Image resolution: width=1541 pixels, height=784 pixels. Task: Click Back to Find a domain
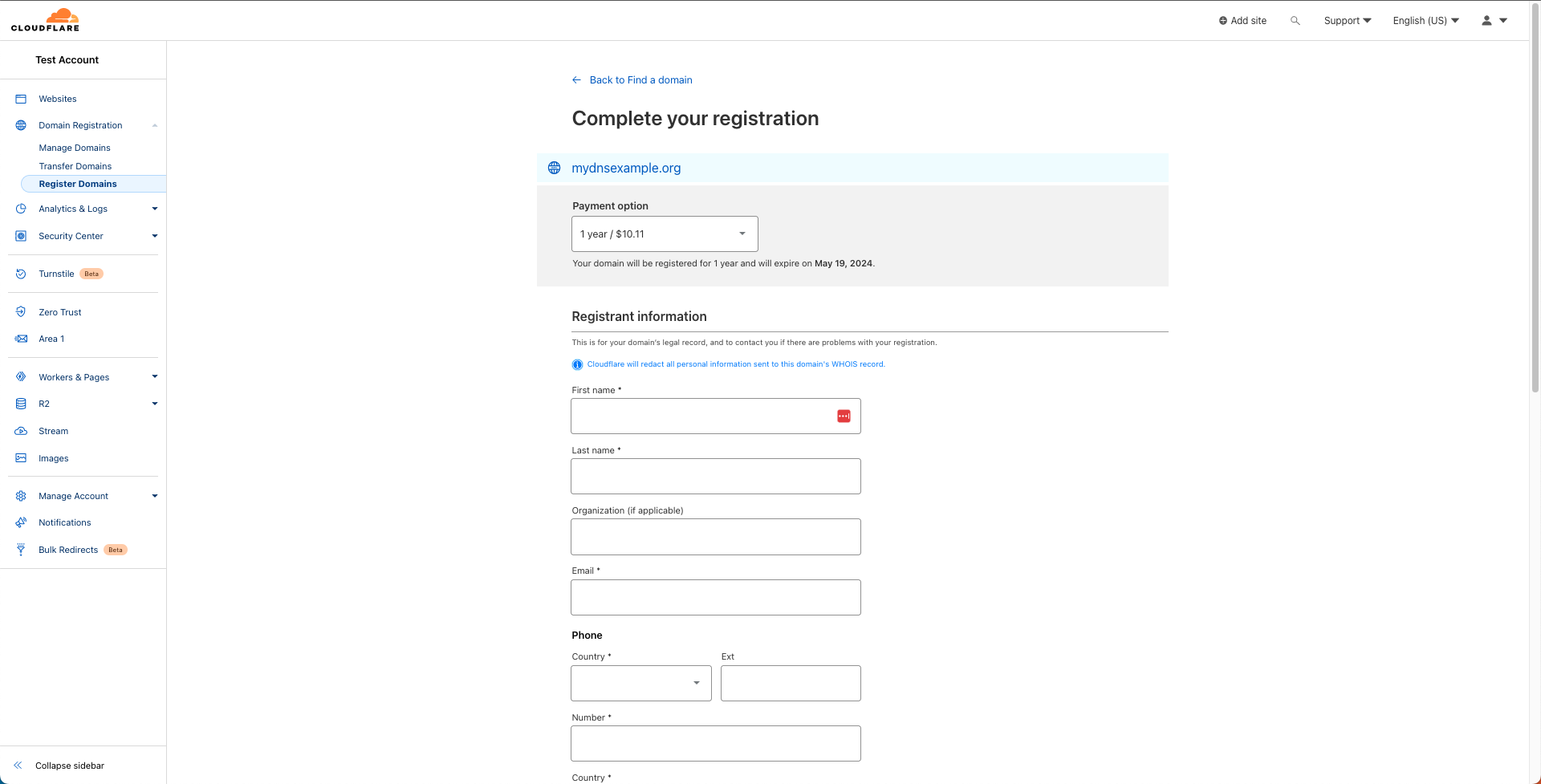coord(640,79)
